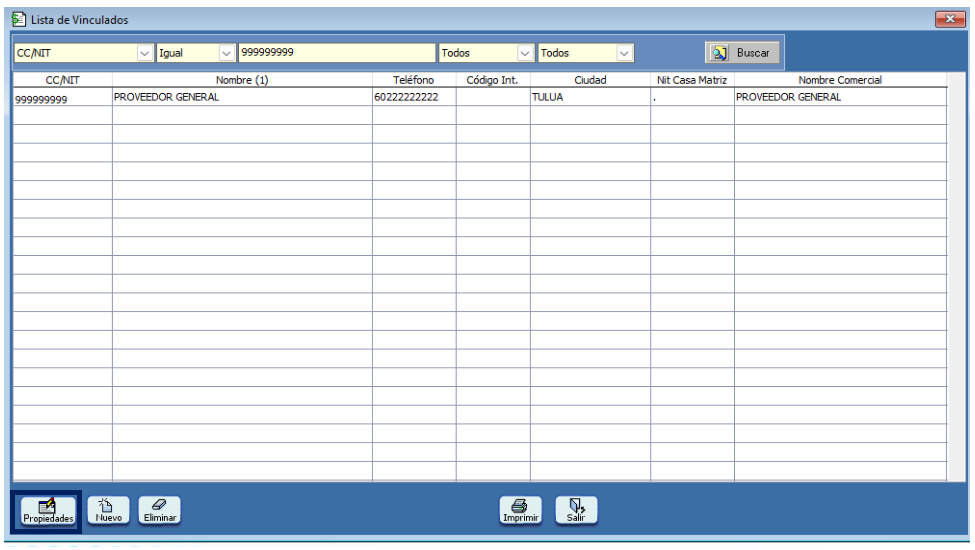
Task: Close the Lista de Vinculados window
Action: click(x=950, y=19)
